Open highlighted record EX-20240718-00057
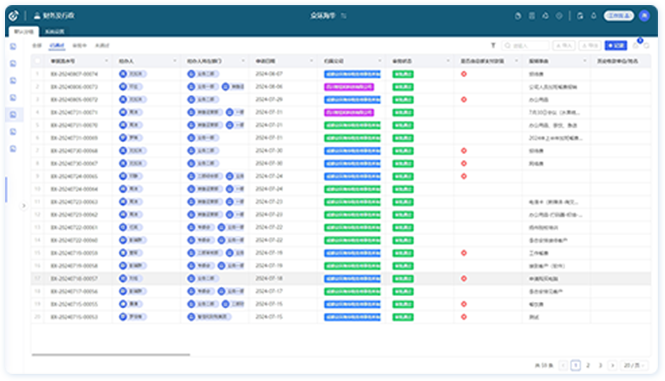 coord(74,279)
